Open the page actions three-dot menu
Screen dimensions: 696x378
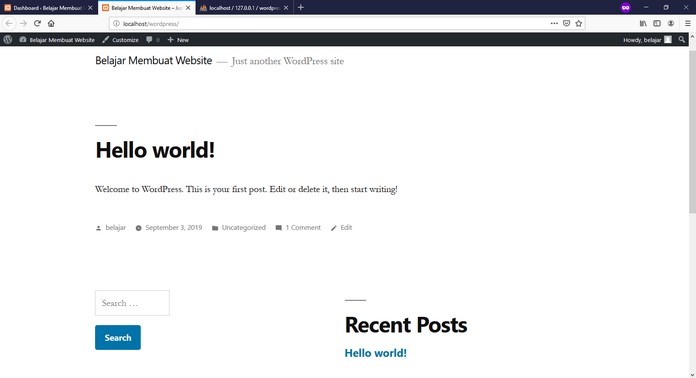point(554,24)
